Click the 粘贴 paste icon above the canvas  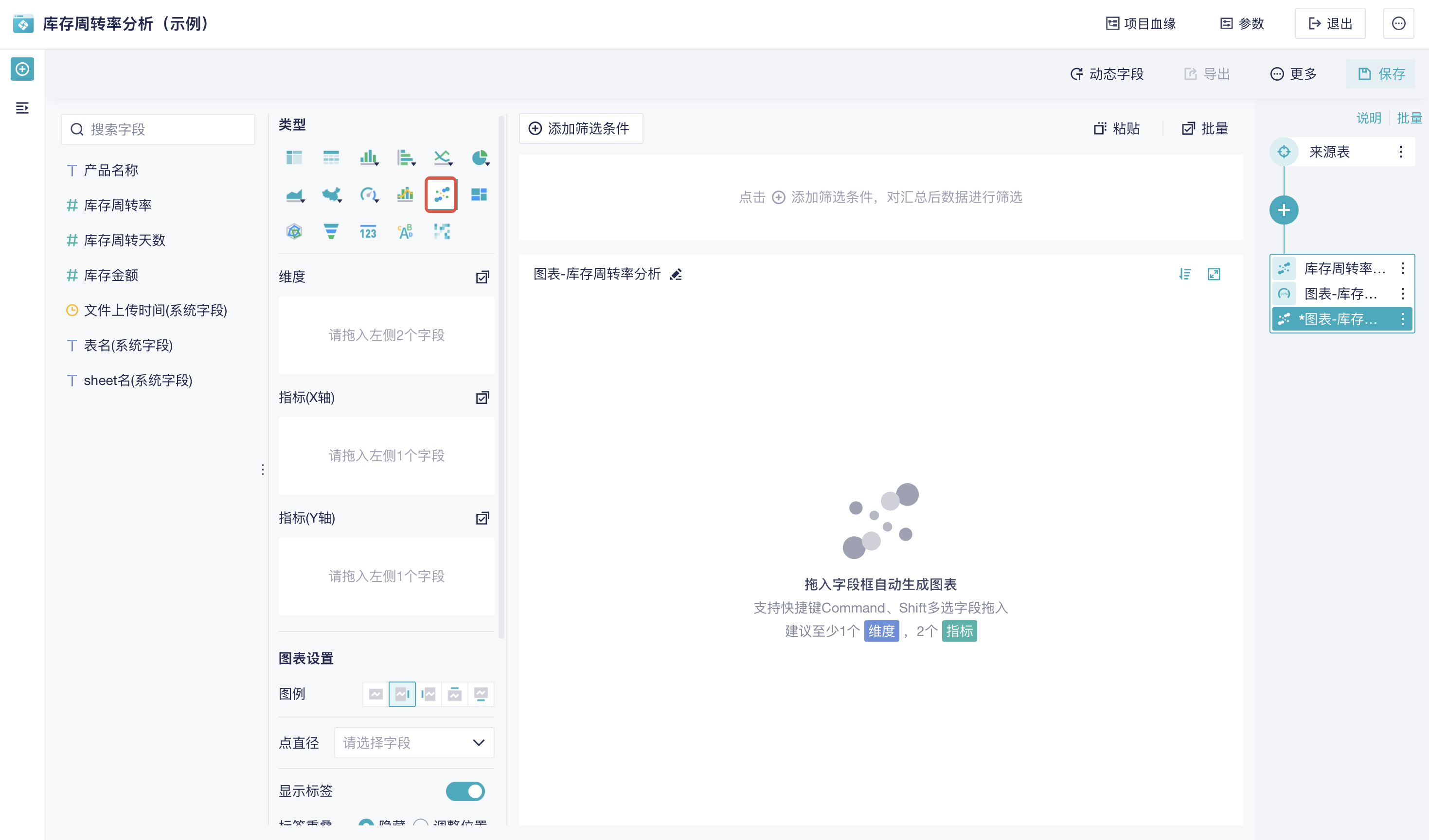click(1116, 128)
